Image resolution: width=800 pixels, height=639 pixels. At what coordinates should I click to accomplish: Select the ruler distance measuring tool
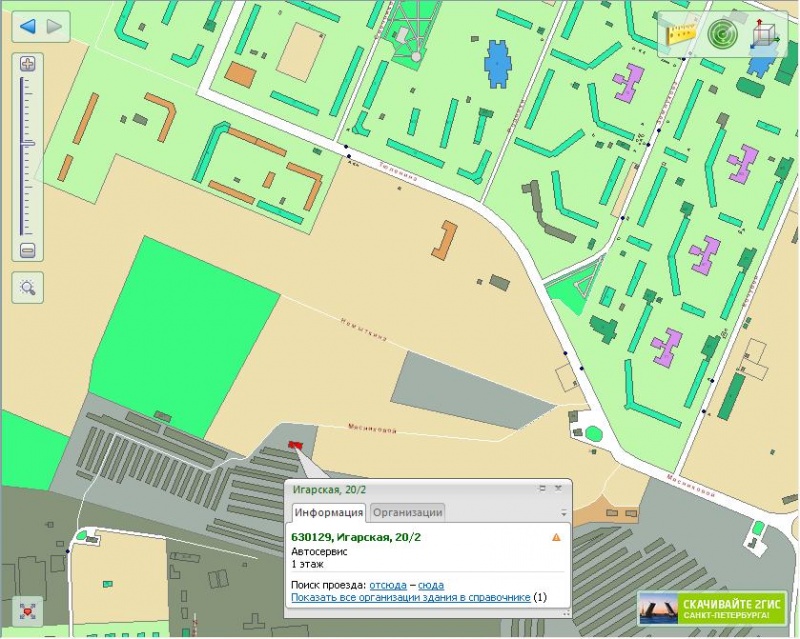[x=682, y=33]
